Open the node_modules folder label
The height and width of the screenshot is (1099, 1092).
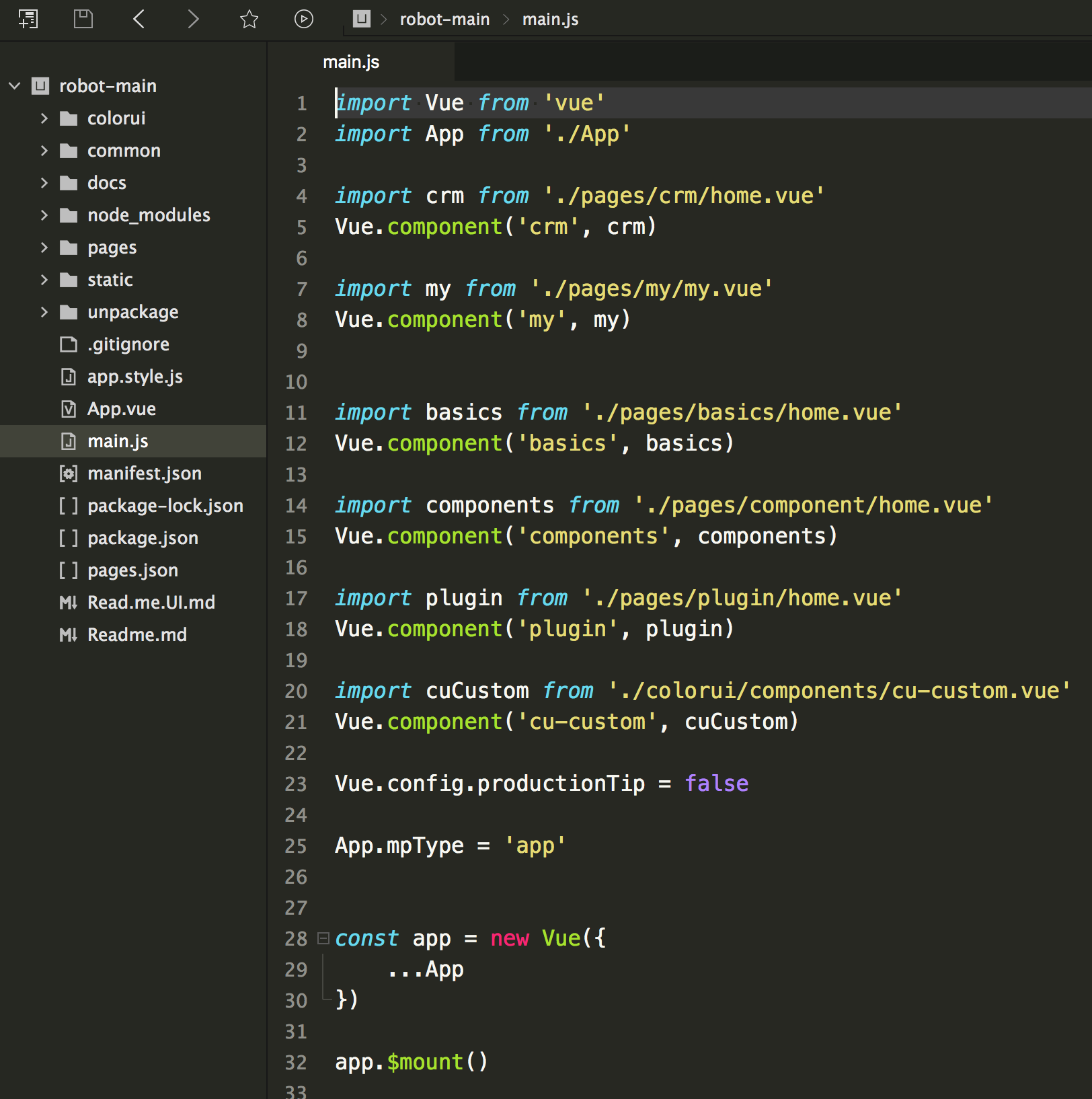149,215
